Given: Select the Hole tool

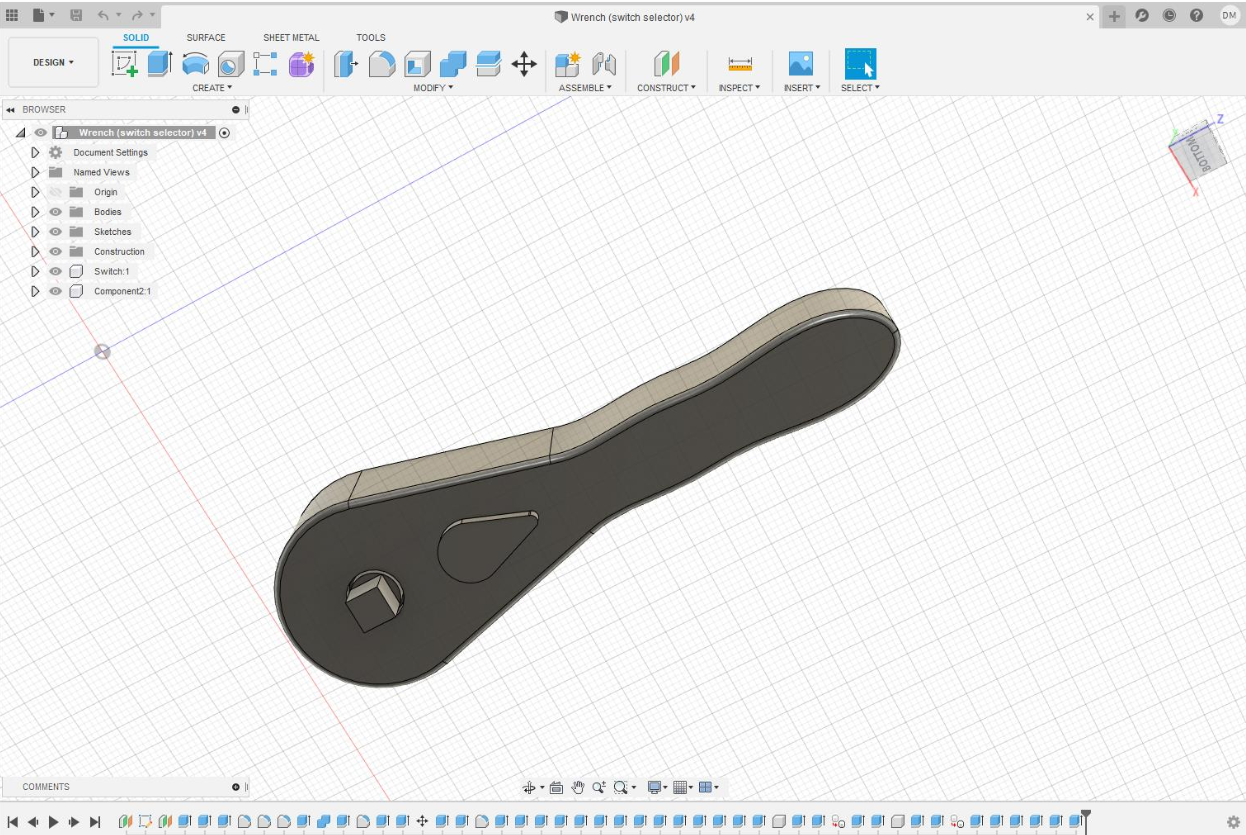Looking at the screenshot, I should click(231, 65).
